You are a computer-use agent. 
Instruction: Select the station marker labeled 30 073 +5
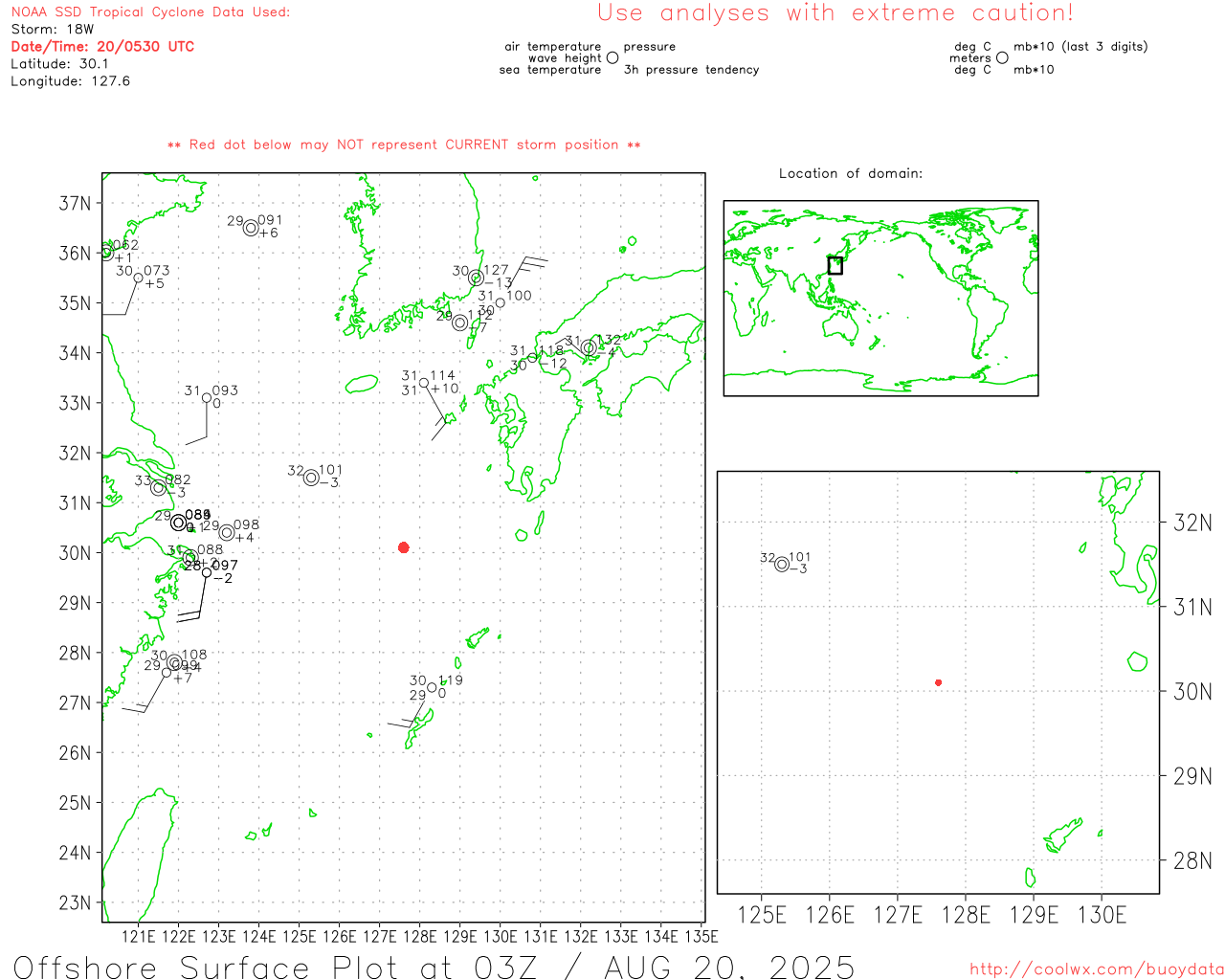[x=139, y=278]
